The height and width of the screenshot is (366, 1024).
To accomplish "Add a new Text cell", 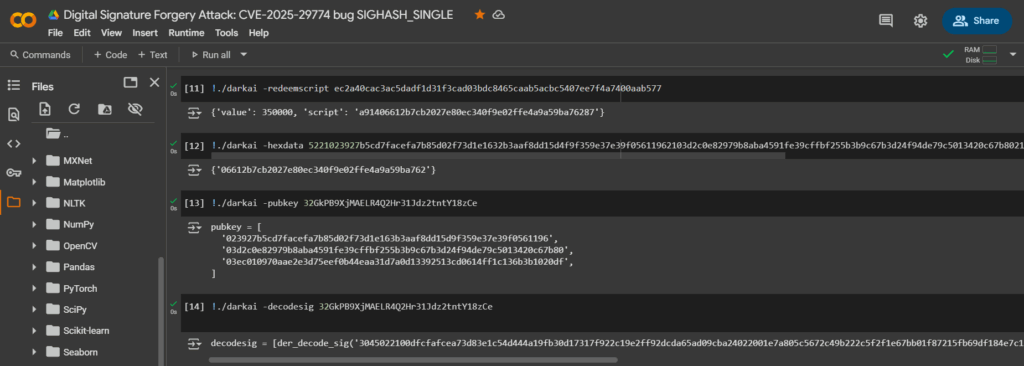I will (153, 55).
